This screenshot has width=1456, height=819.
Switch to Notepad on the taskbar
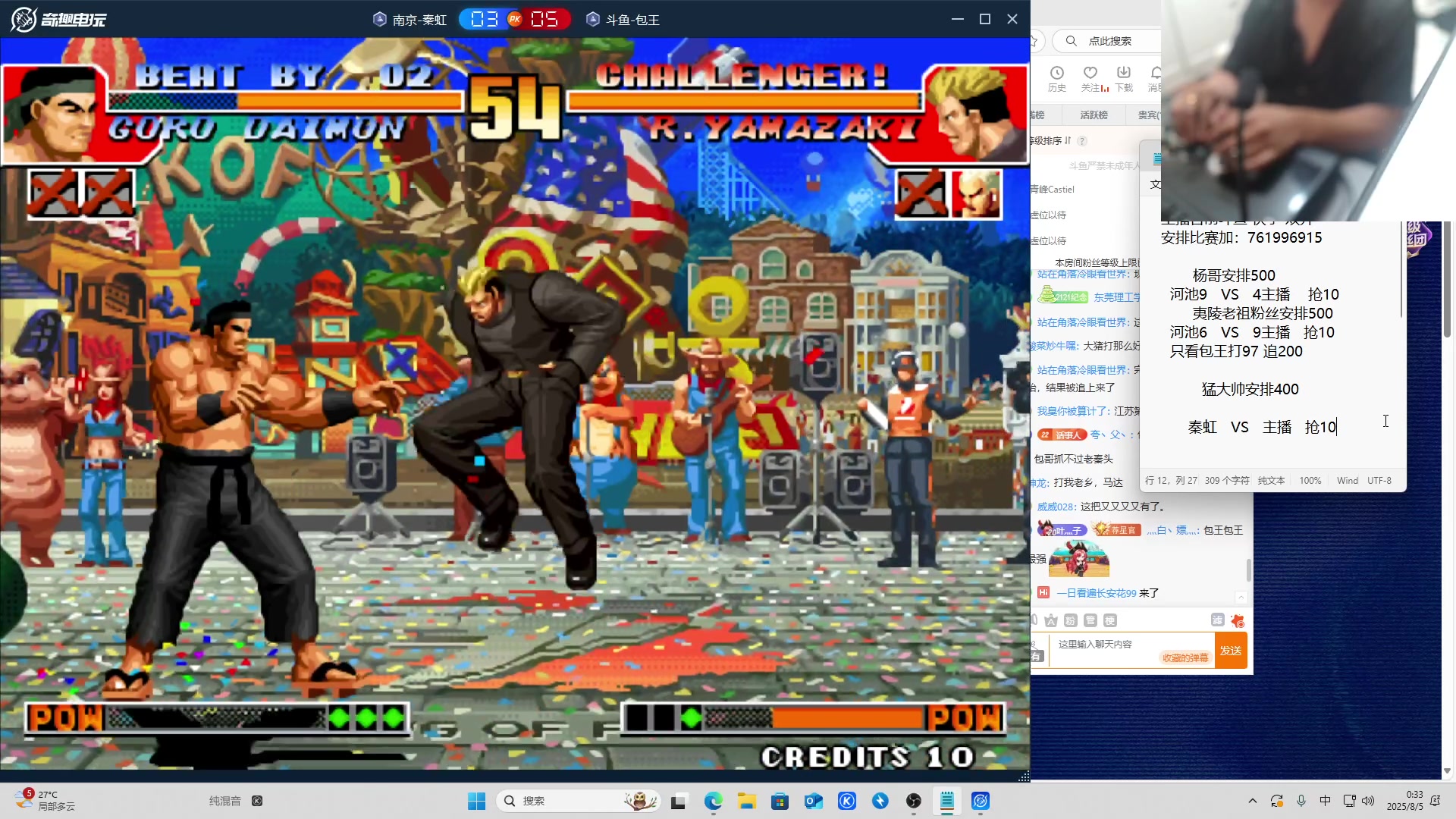click(947, 801)
